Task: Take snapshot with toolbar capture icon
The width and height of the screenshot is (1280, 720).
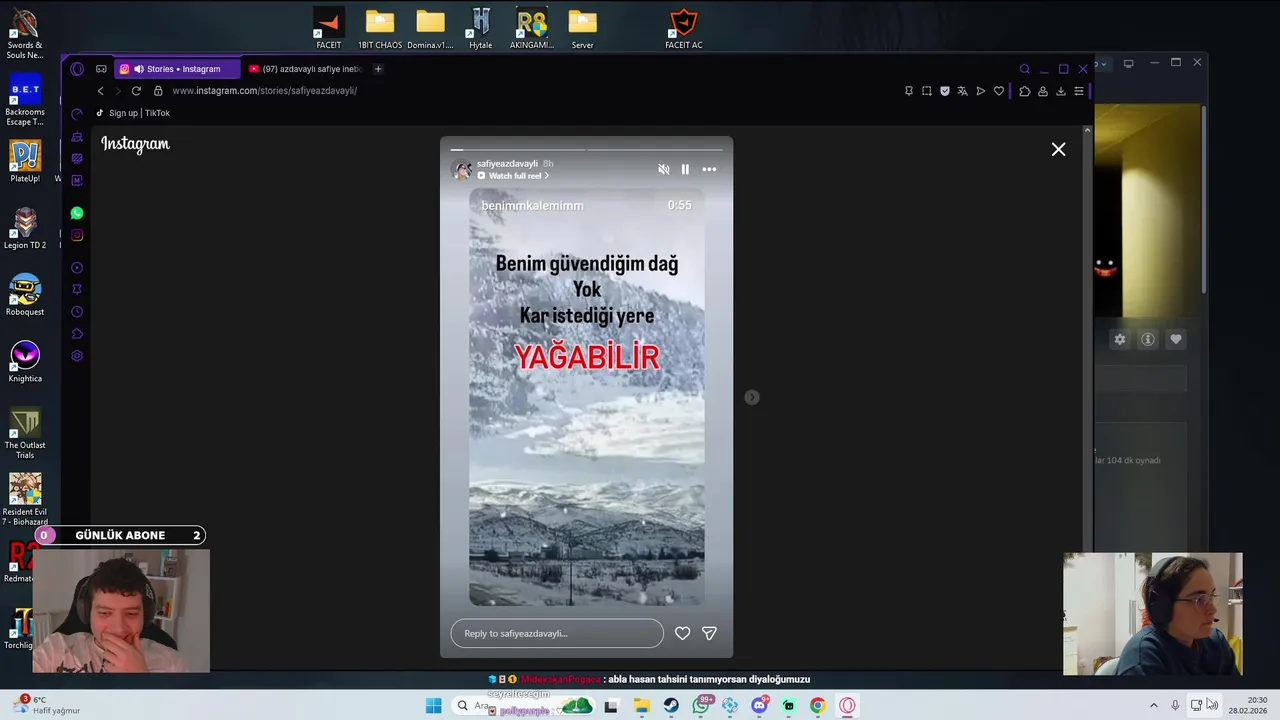Action: click(x=927, y=91)
